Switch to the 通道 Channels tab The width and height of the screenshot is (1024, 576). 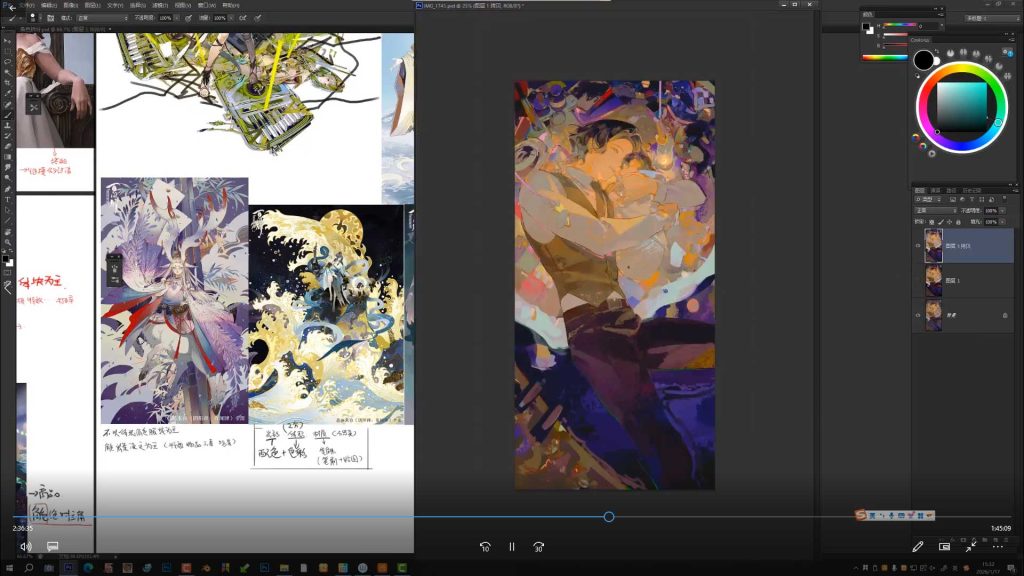click(935, 190)
